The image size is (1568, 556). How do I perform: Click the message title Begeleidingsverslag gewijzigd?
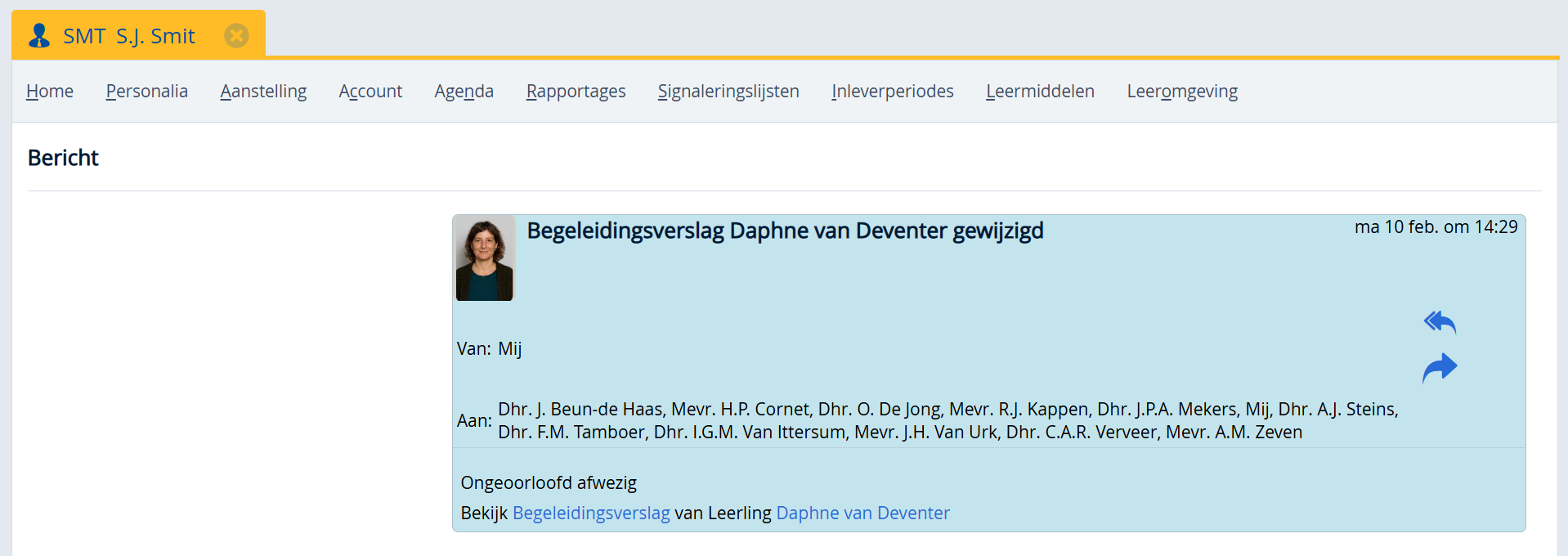[x=785, y=231]
